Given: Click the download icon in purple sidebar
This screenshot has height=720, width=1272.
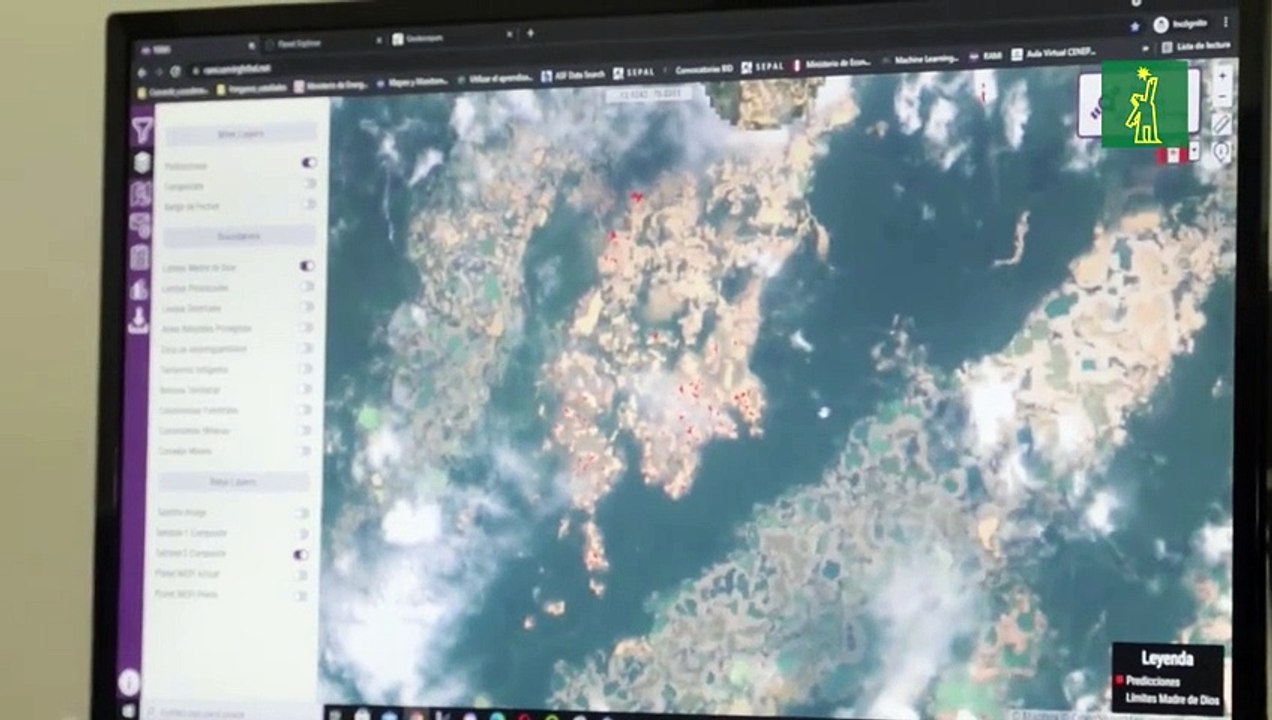Looking at the screenshot, I should coord(139,320).
